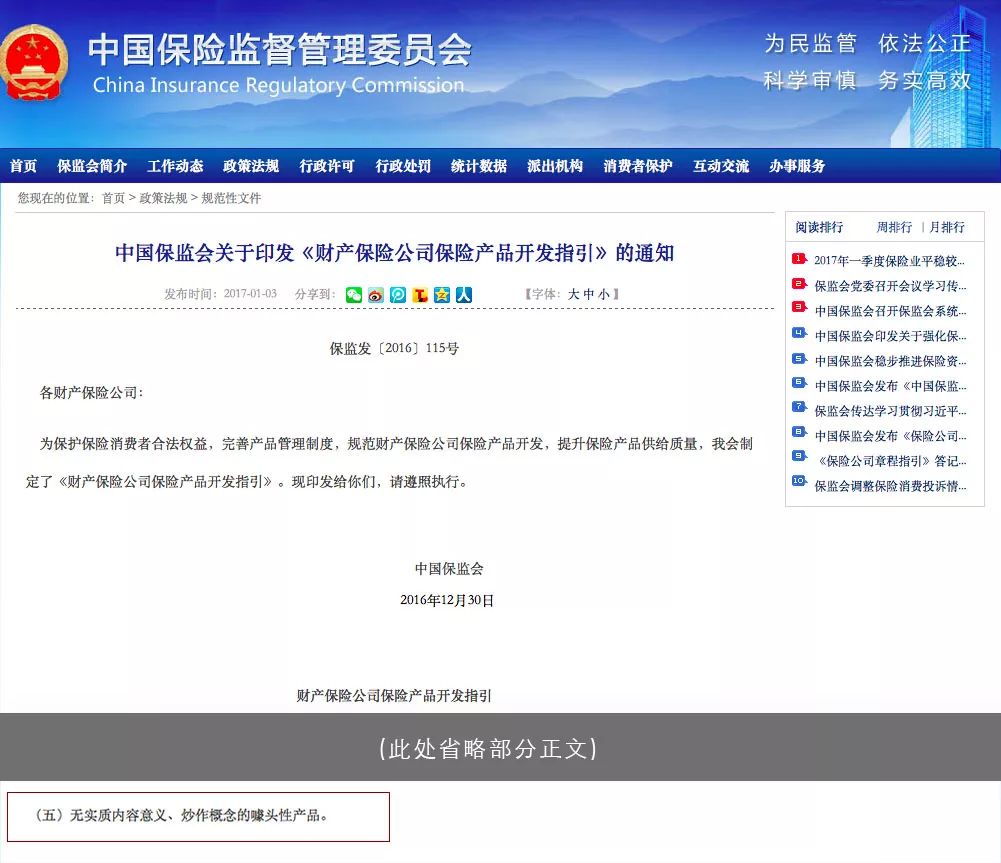
Task: Open the 互动交流 menu item
Action: (x=721, y=166)
